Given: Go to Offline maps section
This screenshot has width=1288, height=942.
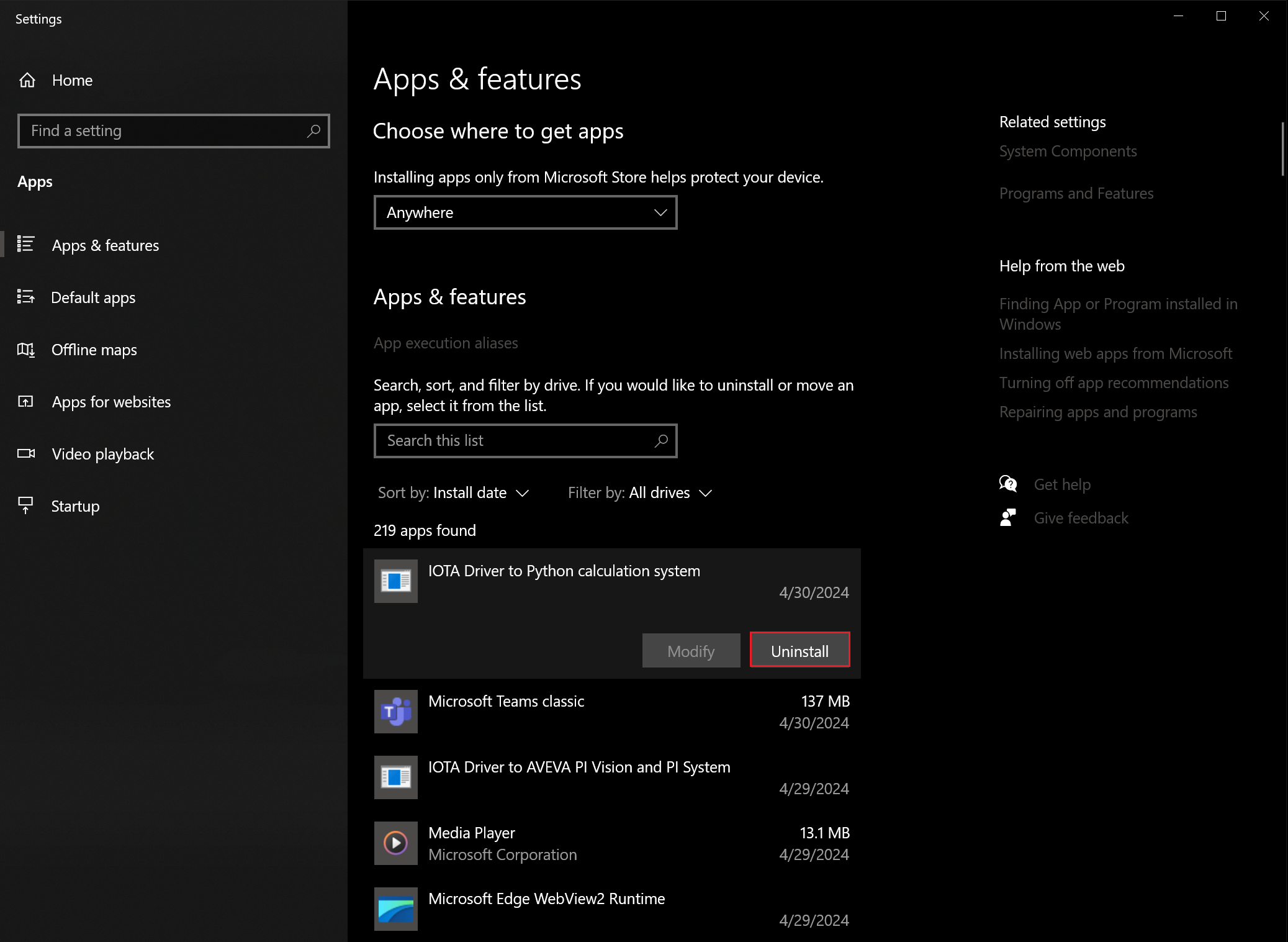Looking at the screenshot, I should pyautogui.click(x=174, y=350).
